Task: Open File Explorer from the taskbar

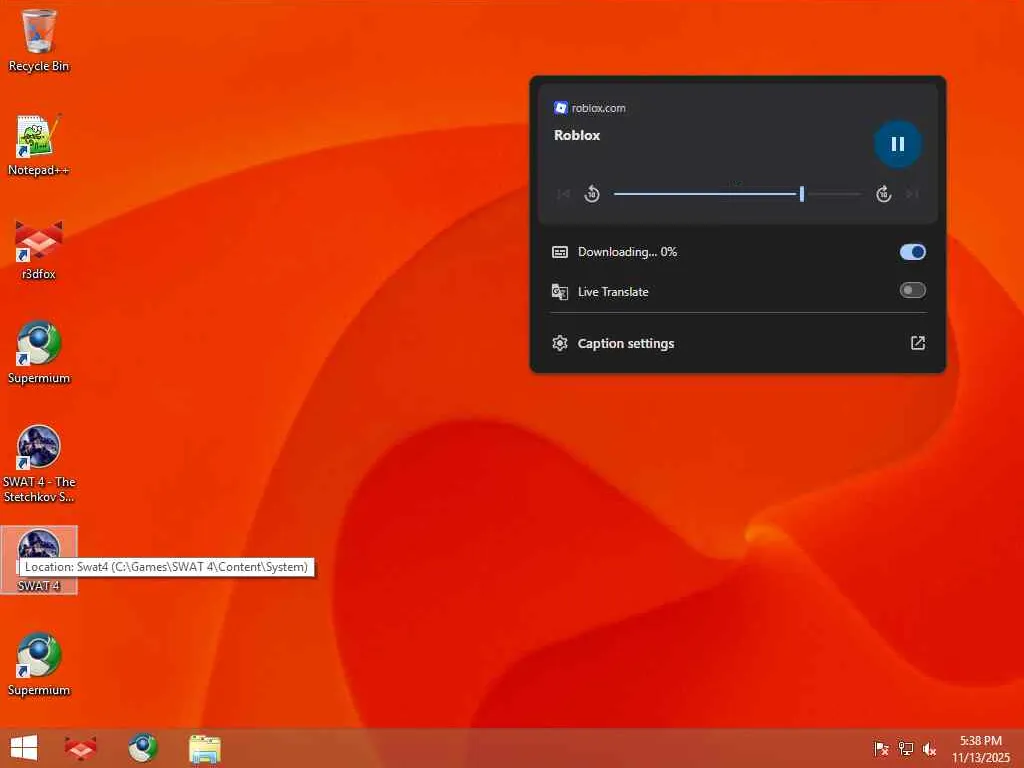Action: pos(204,748)
